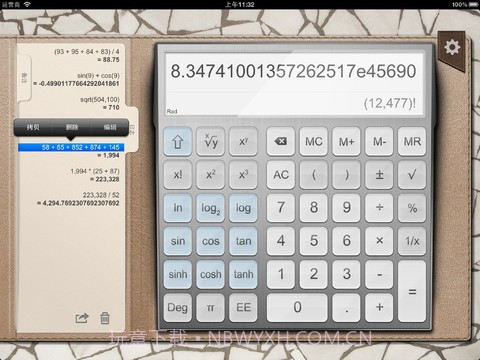The height and width of the screenshot is (360, 480).
Task: Tap the ln natural log key
Action: point(178,208)
